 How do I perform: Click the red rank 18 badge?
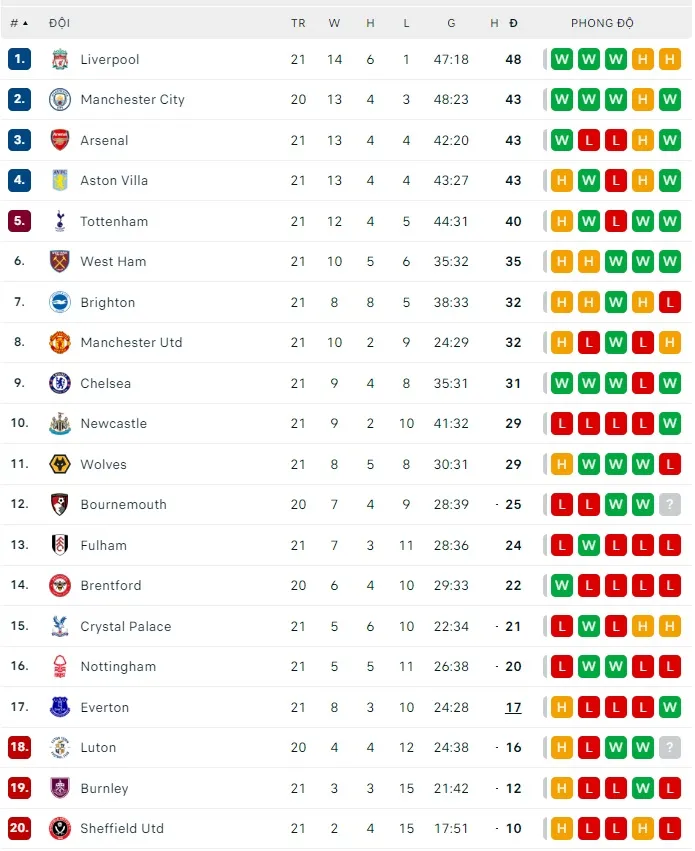click(x=20, y=748)
